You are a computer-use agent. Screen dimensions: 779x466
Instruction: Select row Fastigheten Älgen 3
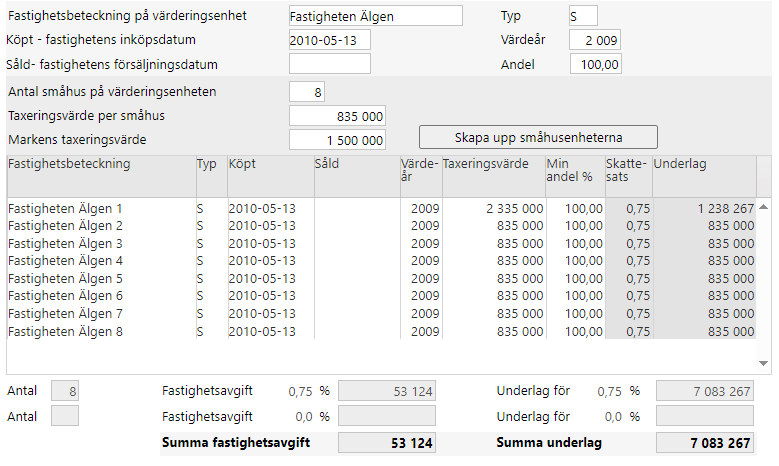[381, 243]
